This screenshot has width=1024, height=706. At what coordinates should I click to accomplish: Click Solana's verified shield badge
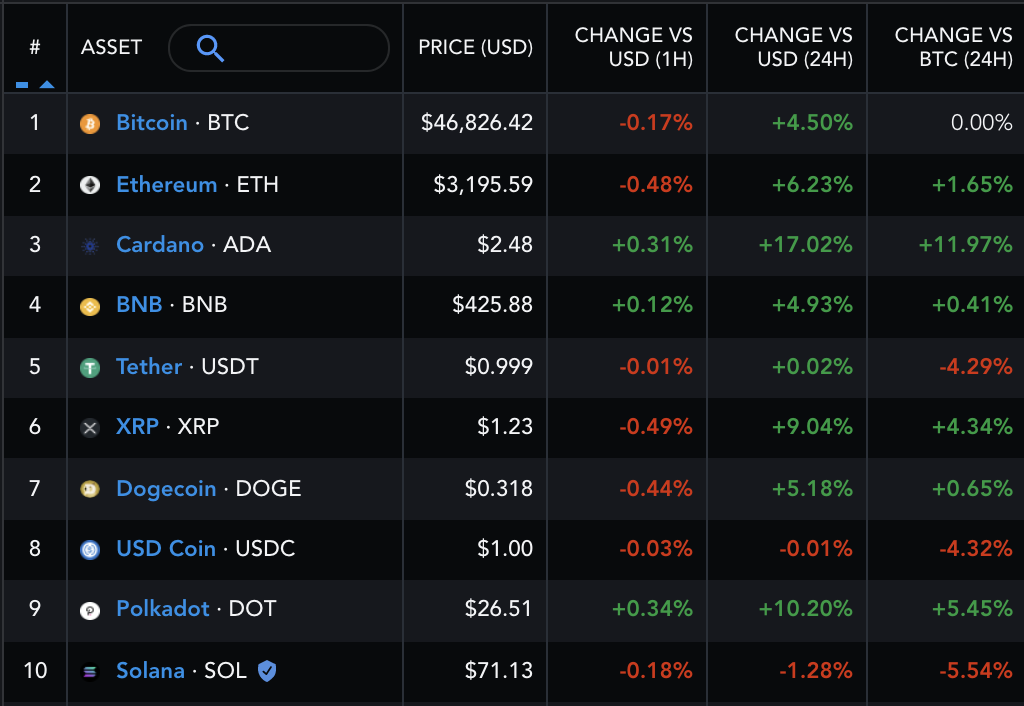click(x=266, y=671)
